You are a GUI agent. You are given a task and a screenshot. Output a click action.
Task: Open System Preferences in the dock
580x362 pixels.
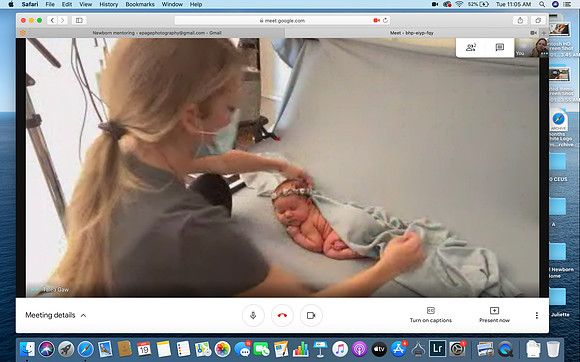[457, 349]
